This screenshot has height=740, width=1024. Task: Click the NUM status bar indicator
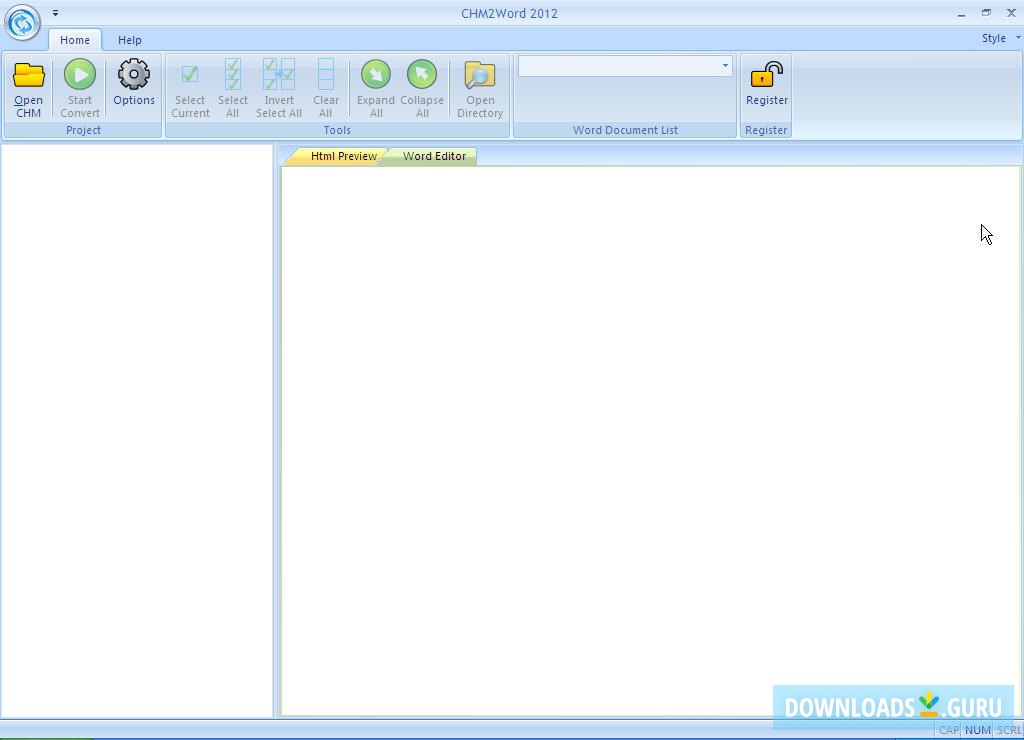(x=978, y=730)
